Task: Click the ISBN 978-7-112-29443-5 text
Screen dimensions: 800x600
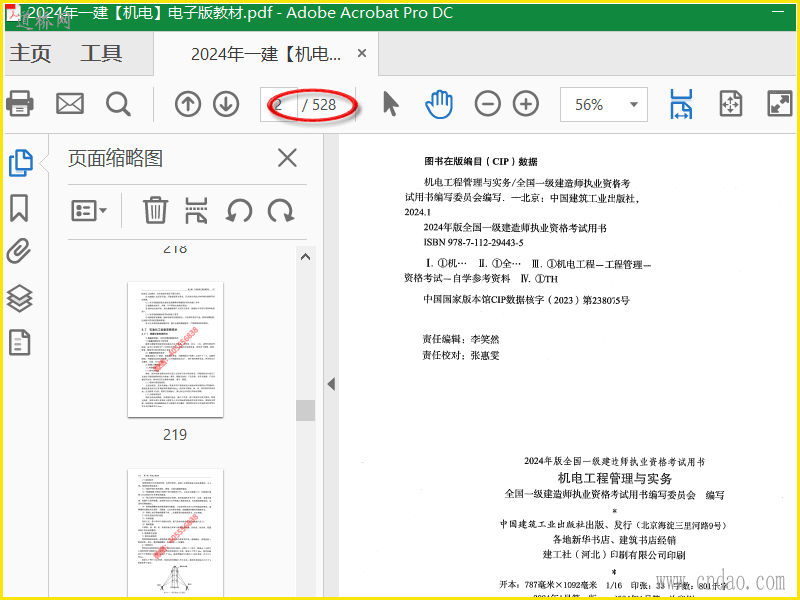Action: click(473, 242)
